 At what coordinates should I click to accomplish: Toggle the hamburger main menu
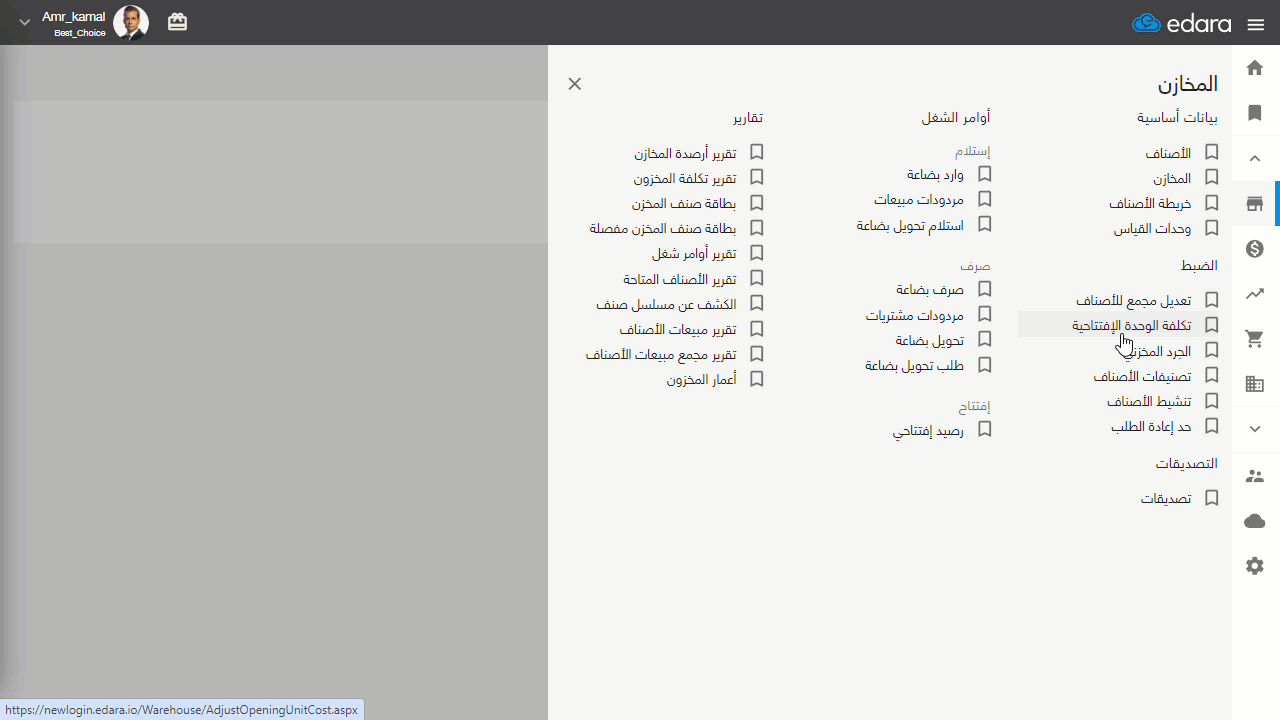tap(1256, 24)
